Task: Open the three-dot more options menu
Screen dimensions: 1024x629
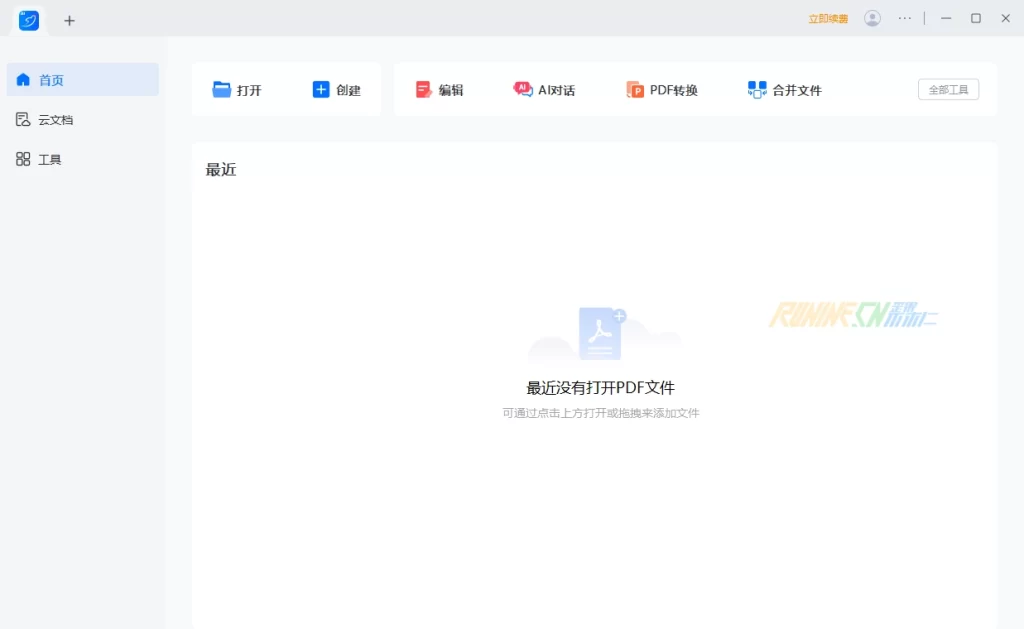Action: (x=905, y=18)
